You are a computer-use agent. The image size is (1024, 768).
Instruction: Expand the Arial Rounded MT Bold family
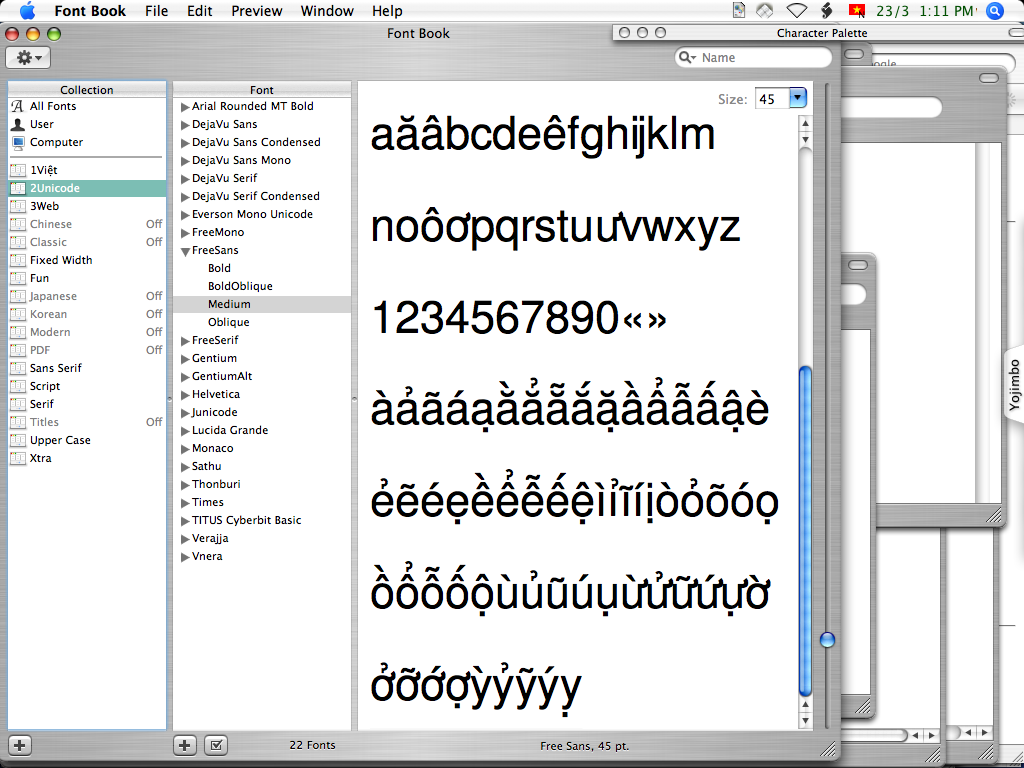click(x=185, y=107)
